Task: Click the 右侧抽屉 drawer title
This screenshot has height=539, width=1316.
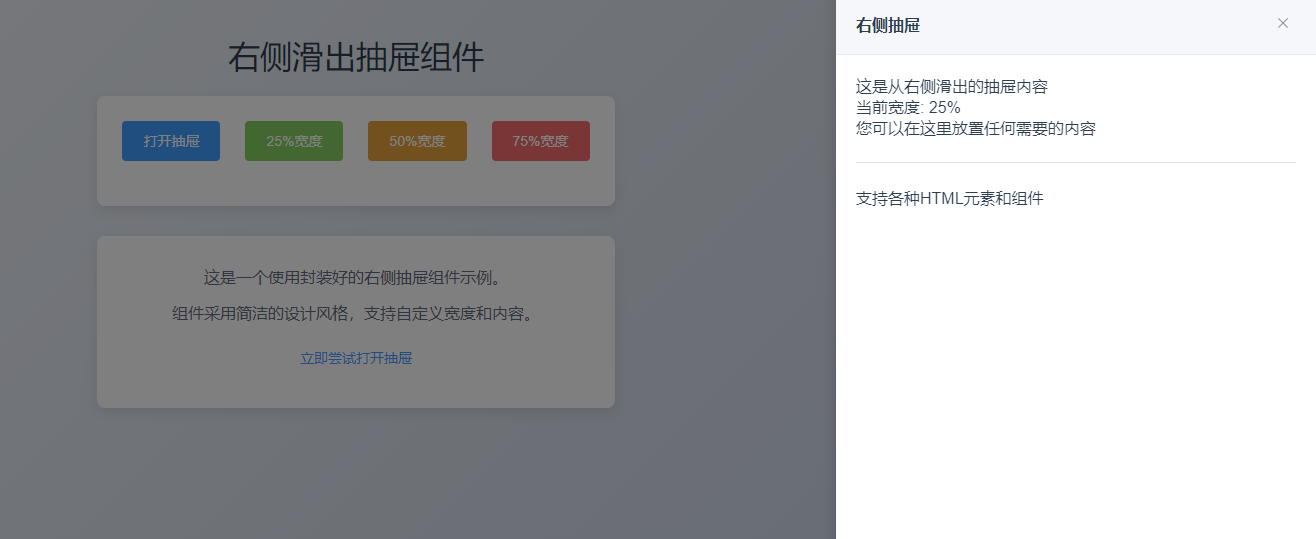Action: [888, 26]
